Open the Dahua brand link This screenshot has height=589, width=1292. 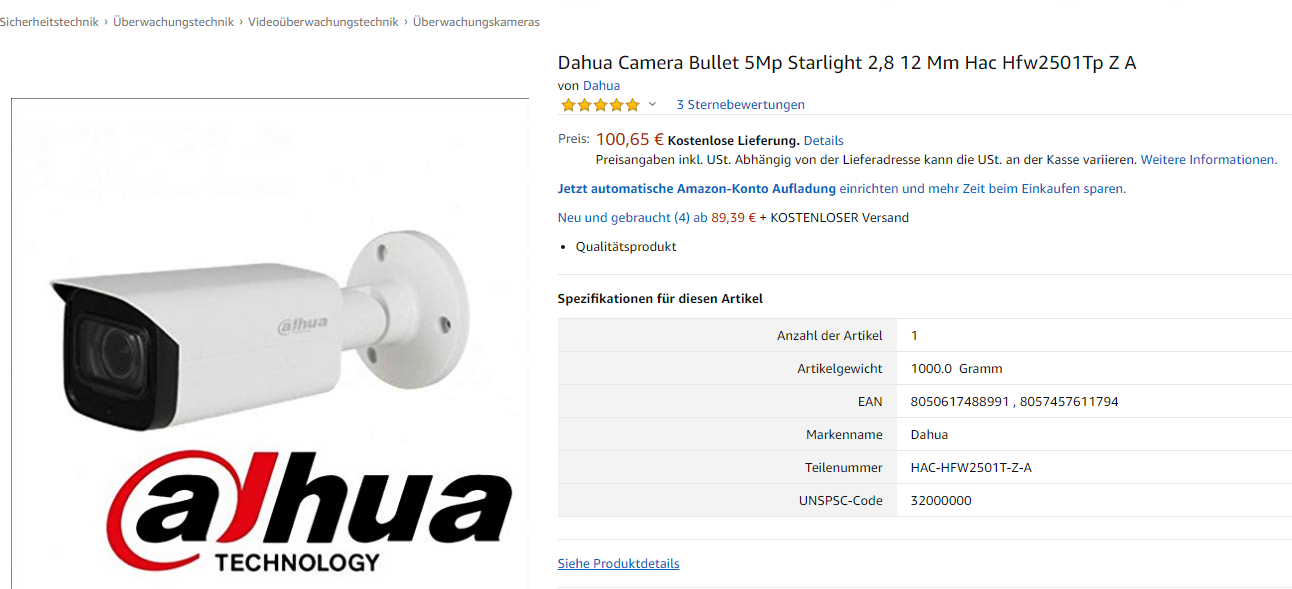click(x=601, y=86)
